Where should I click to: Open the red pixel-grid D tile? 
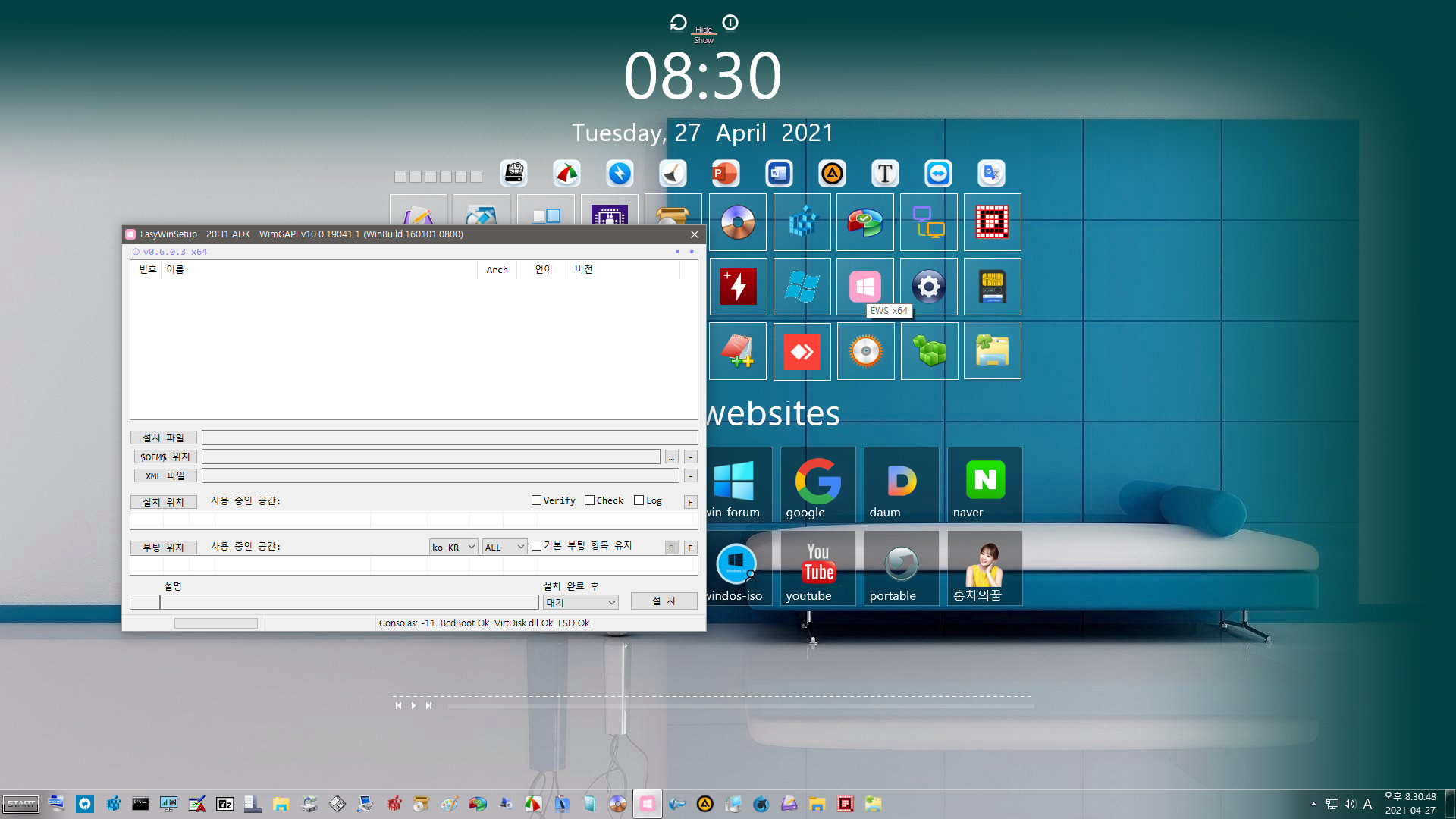point(993,222)
